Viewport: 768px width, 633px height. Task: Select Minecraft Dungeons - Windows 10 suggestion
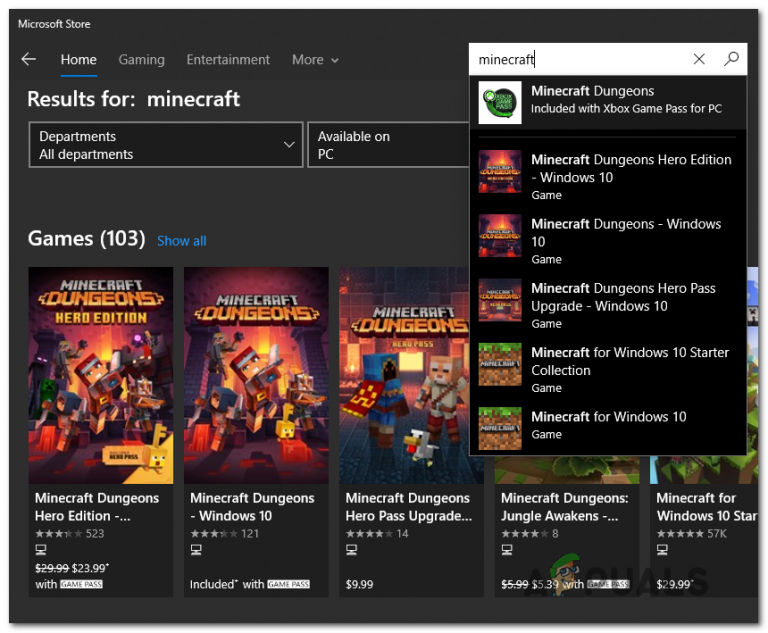[x=608, y=241]
